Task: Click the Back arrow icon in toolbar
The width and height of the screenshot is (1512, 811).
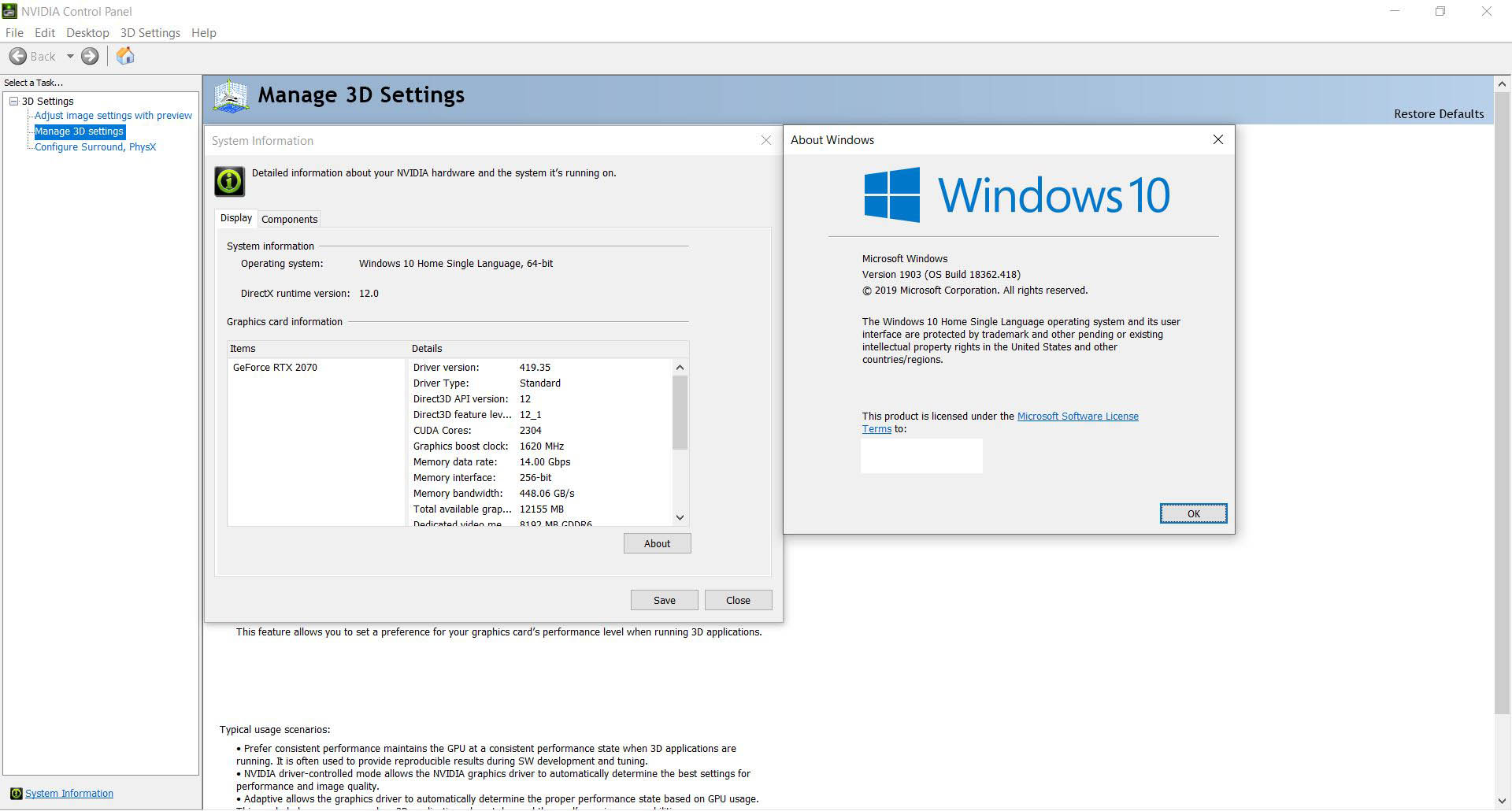Action: click(x=18, y=56)
